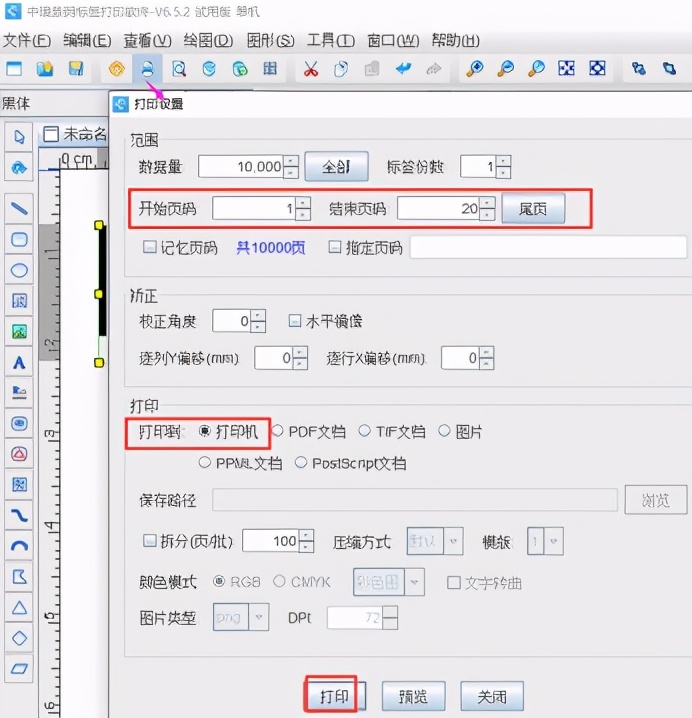Open print settings via printer icon
Image resolution: width=692 pixels, height=718 pixels.
(x=147, y=69)
